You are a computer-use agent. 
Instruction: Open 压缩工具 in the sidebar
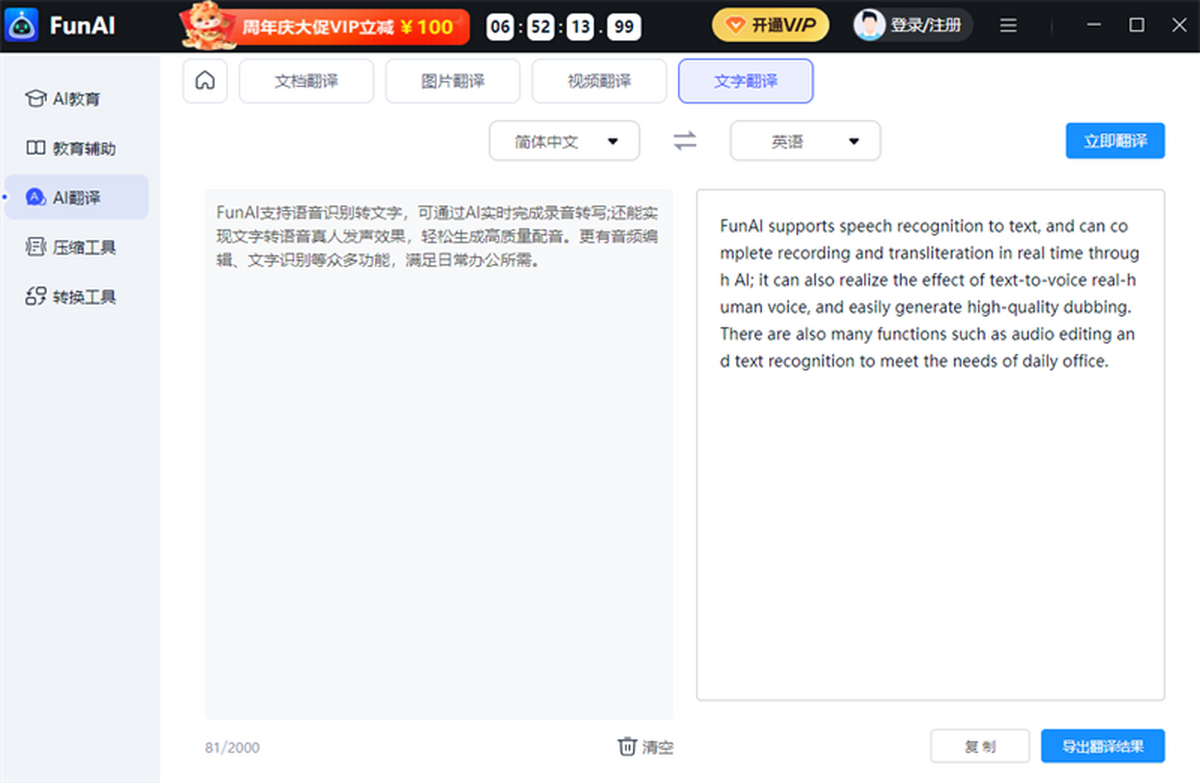pyautogui.click(x=77, y=246)
